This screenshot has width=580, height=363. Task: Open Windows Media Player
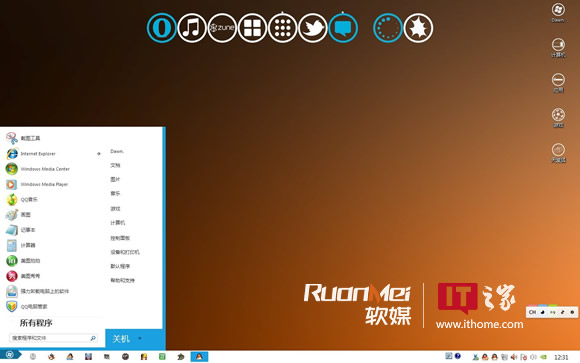click(37, 184)
